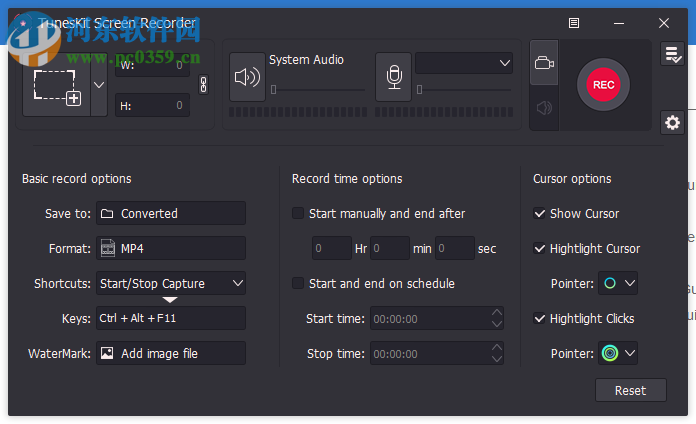This screenshot has width=696, height=424.
Task: Increase Start time with up arrow
Action: tap(497, 313)
